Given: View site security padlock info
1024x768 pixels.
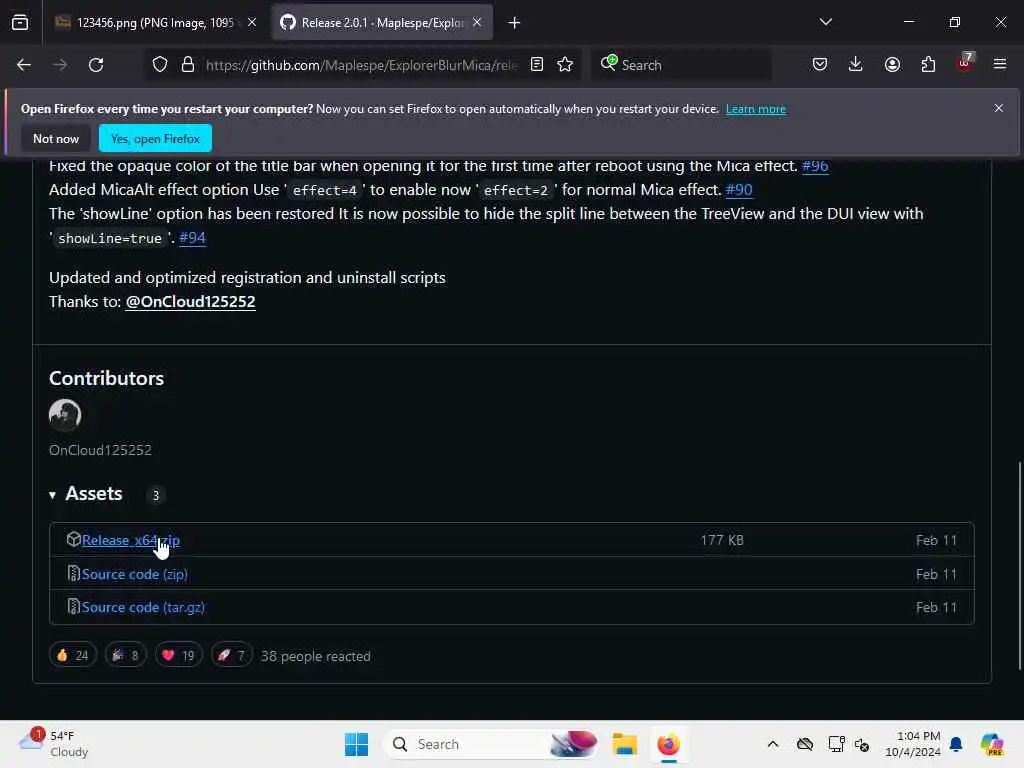Looking at the screenshot, I should tap(188, 65).
